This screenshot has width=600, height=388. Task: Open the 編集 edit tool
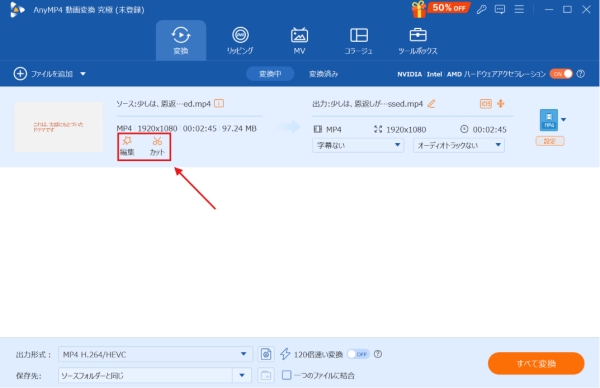pyautogui.click(x=127, y=147)
